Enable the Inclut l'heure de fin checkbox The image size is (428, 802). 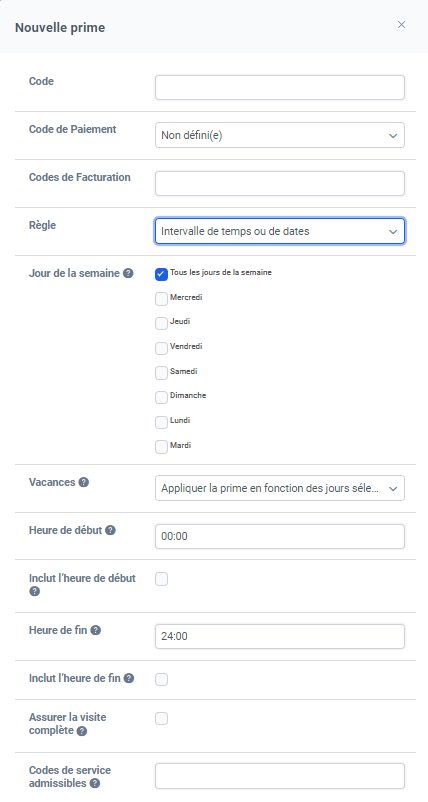click(162, 679)
